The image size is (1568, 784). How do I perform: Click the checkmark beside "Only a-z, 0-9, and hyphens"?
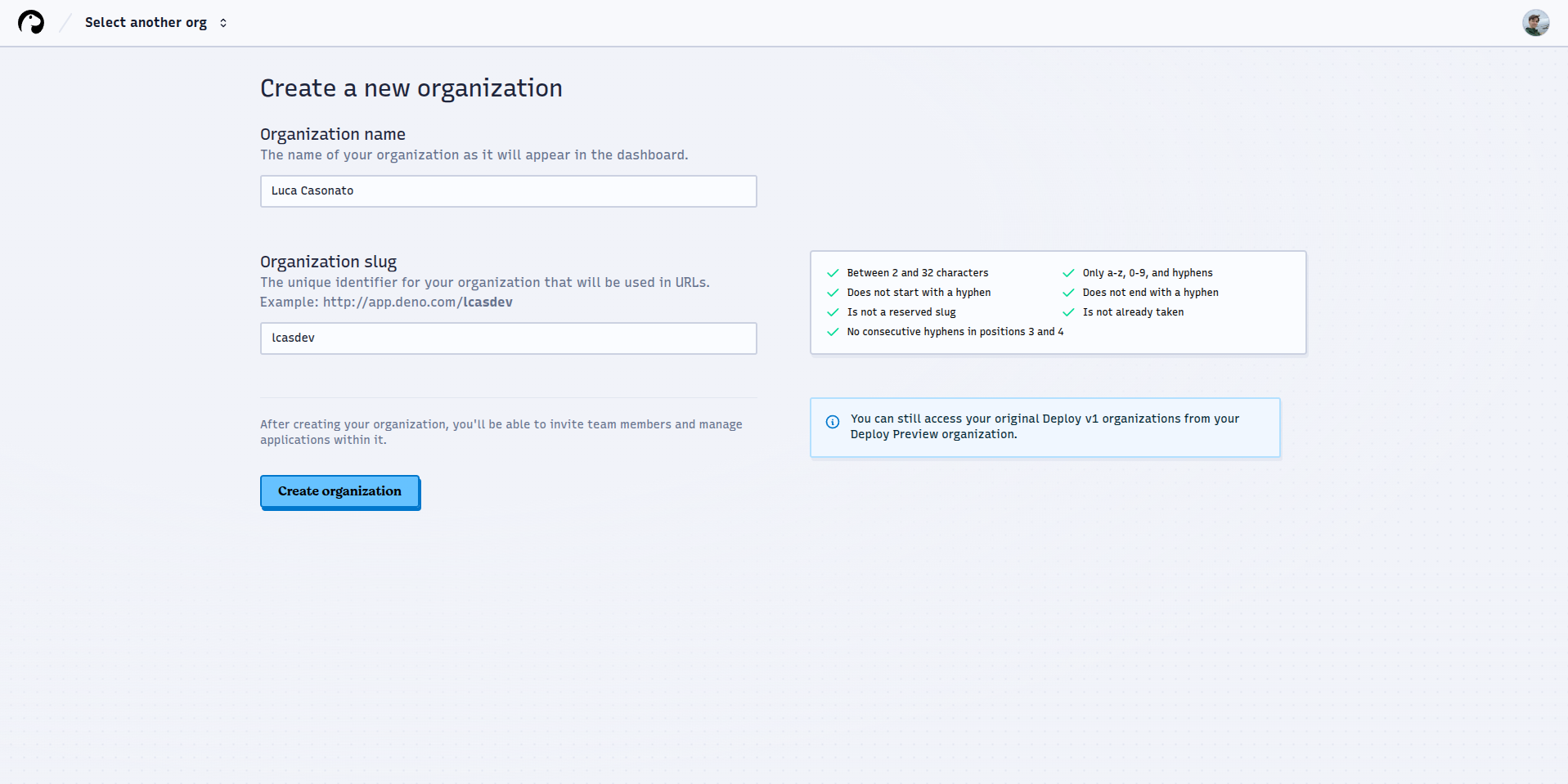coord(1067,272)
